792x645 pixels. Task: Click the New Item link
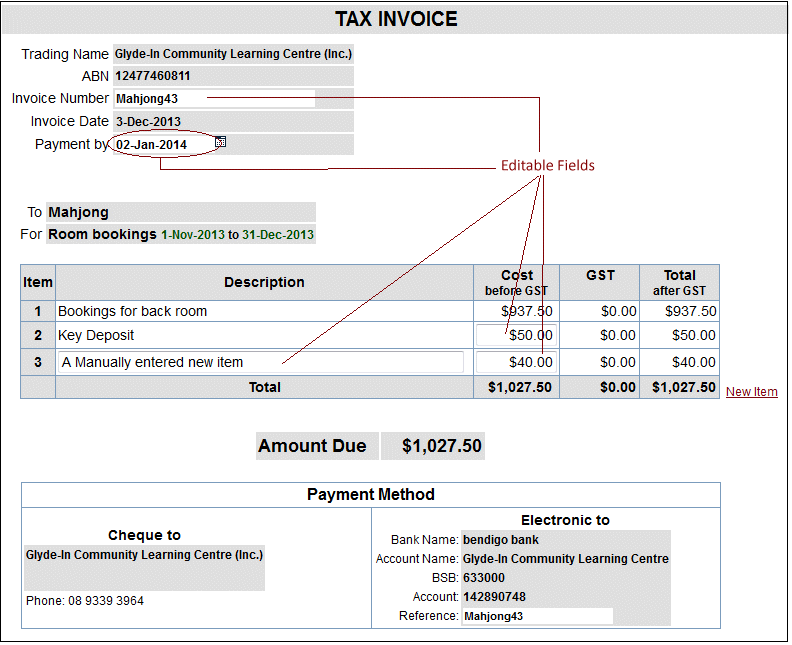751,392
